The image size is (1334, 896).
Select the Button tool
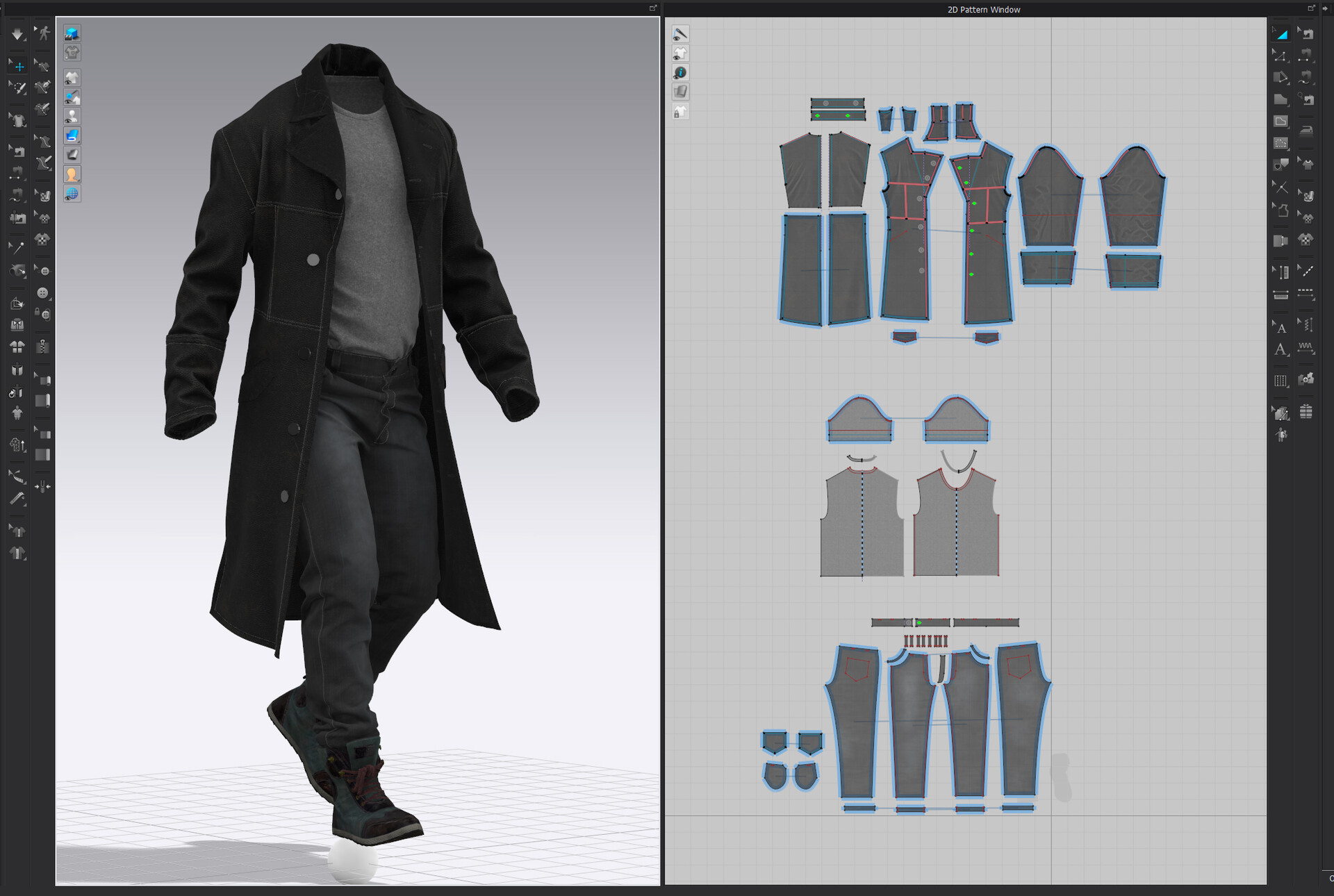click(x=43, y=292)
